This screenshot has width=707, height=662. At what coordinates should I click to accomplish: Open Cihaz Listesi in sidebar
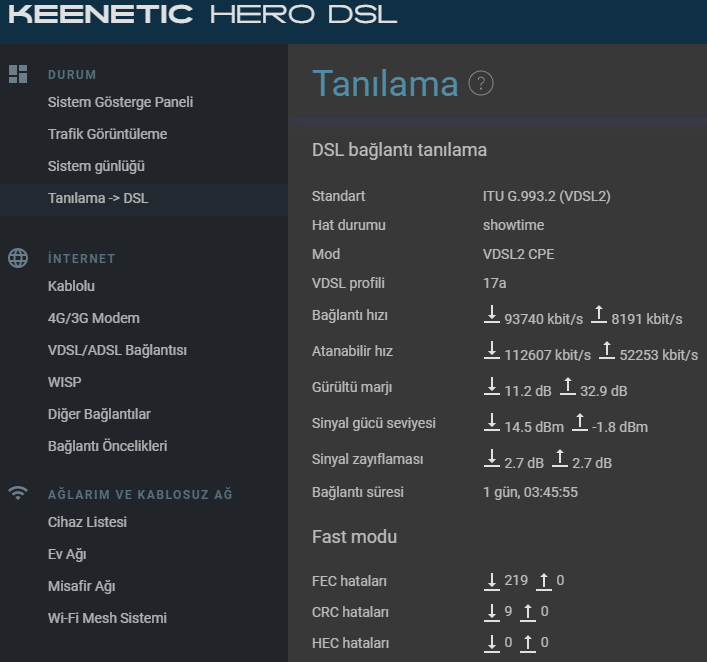(87, 522)
